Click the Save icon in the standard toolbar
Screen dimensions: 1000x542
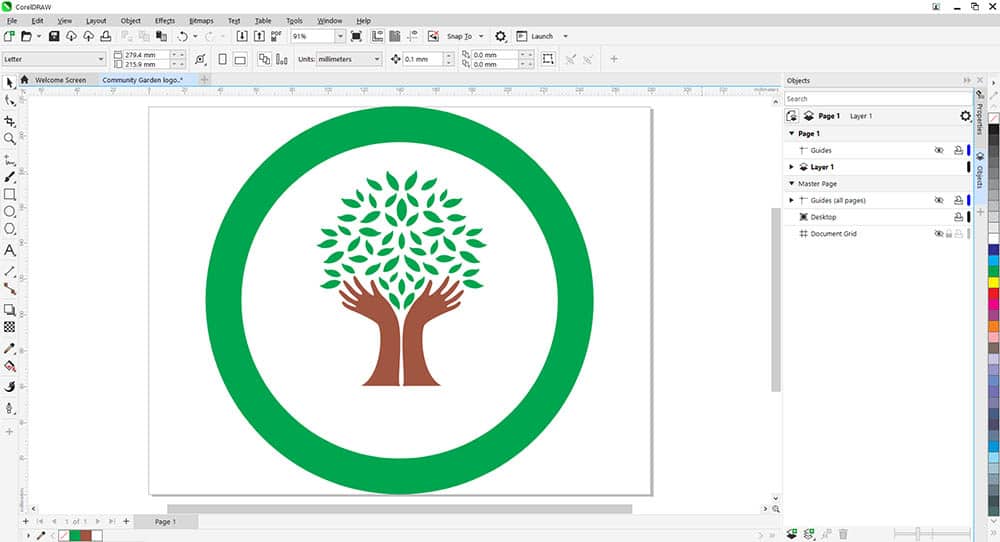click(x=54, y=36)
